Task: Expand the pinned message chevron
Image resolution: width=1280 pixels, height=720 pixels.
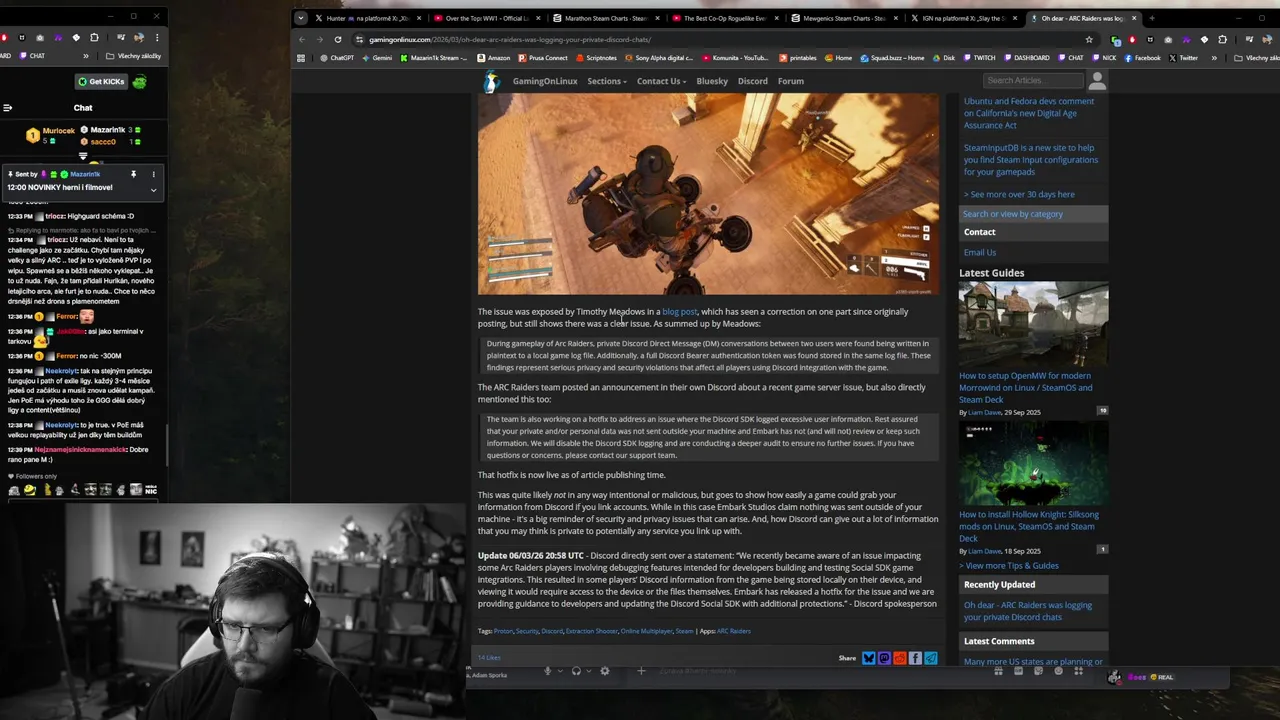Action: tap(153, 189)
